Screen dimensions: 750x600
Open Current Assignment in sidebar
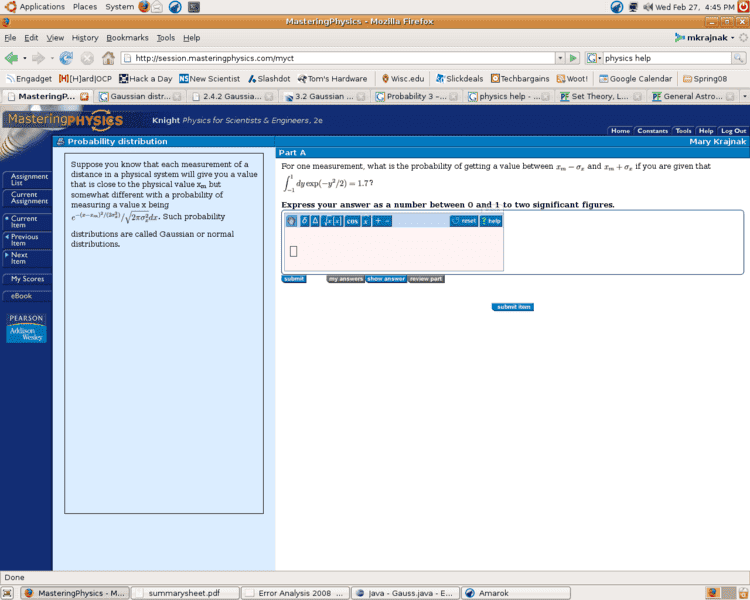pos(27,198)
